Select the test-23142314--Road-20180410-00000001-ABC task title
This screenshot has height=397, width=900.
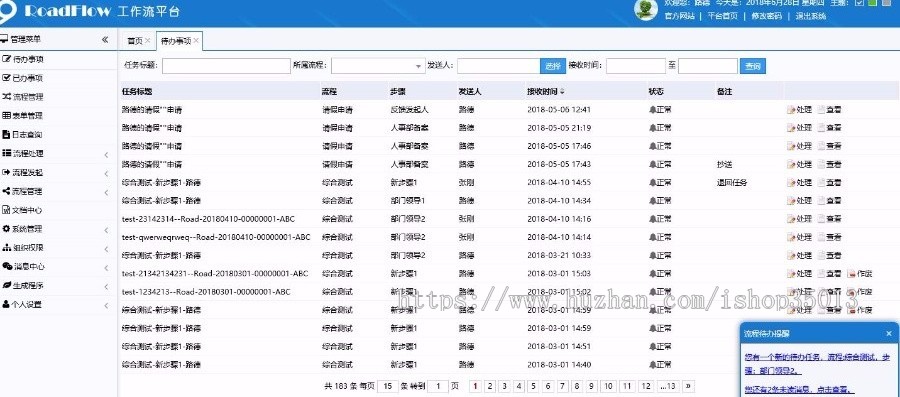tap(208, 219)
